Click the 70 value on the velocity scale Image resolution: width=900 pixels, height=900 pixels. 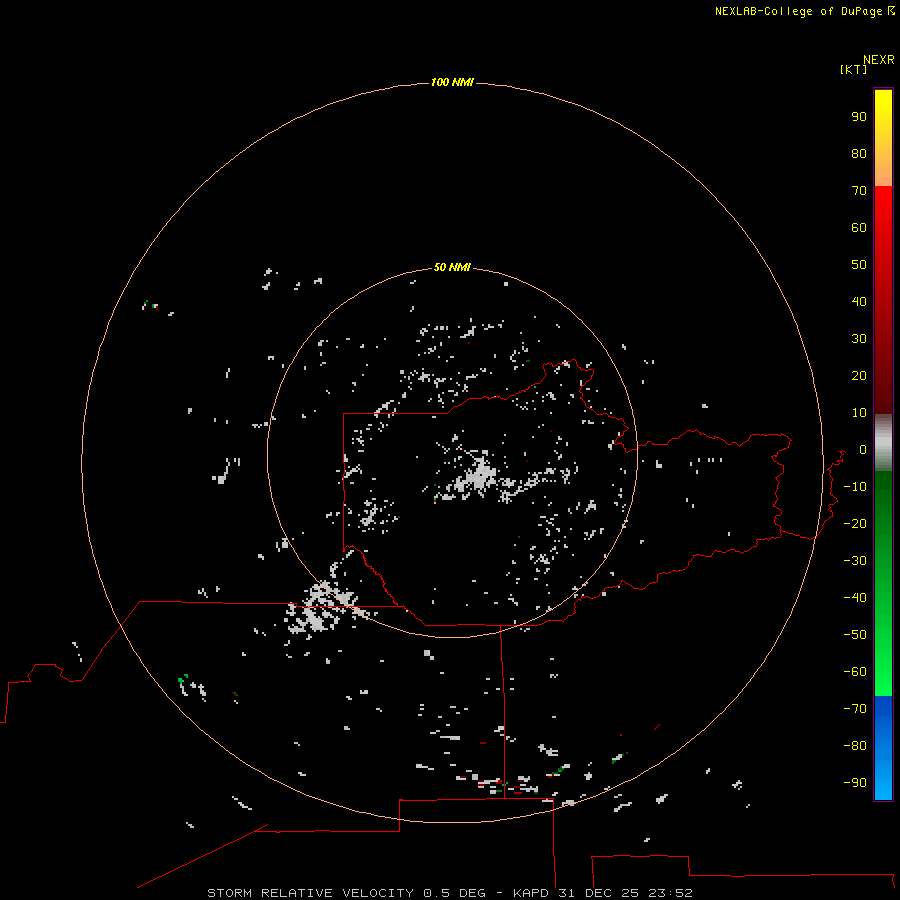859,191
